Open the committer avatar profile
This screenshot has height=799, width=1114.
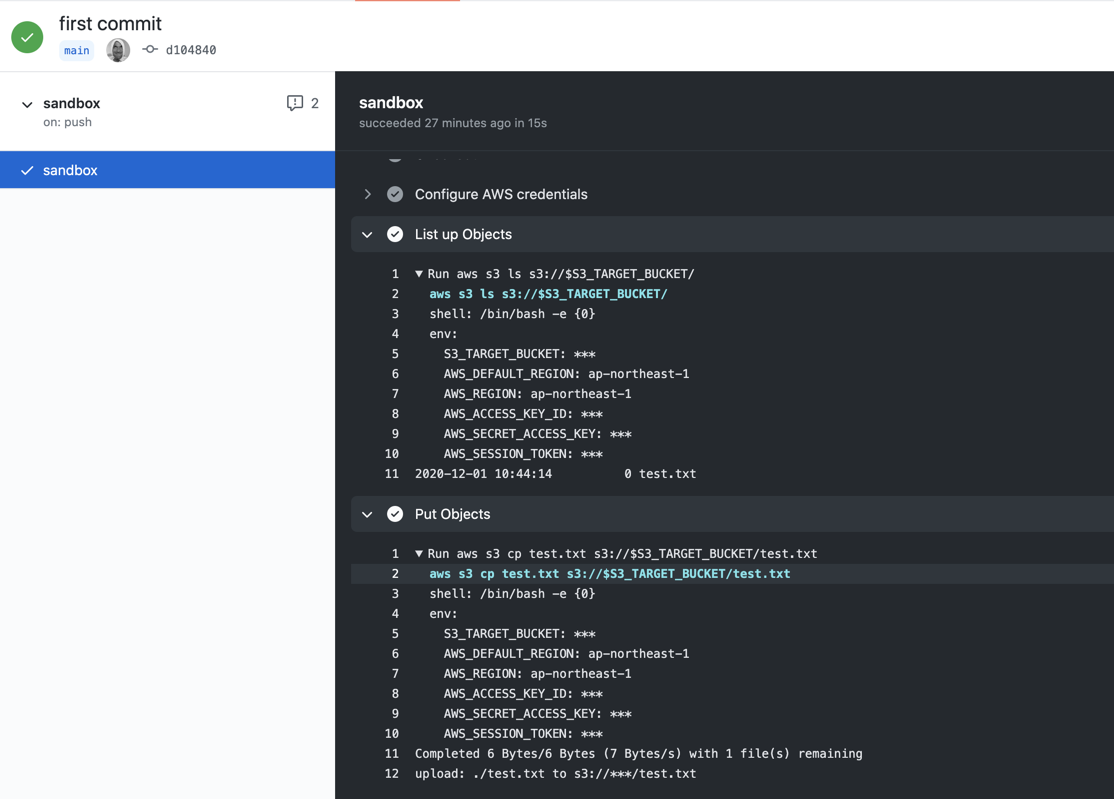click(118, 50)
